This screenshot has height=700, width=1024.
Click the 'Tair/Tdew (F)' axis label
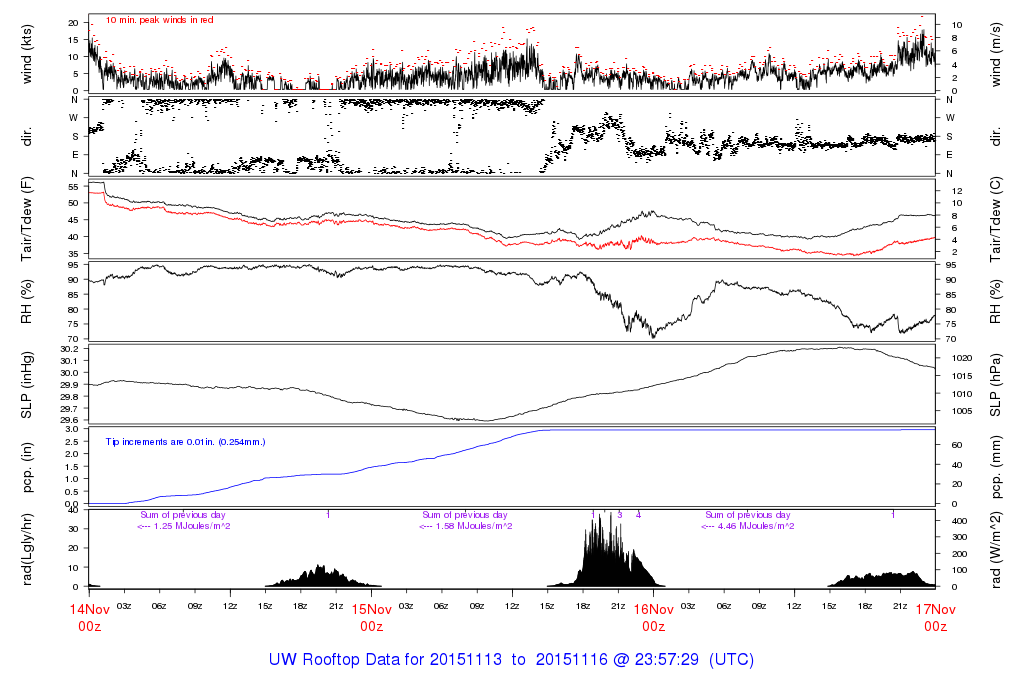(x=27, y=219)
